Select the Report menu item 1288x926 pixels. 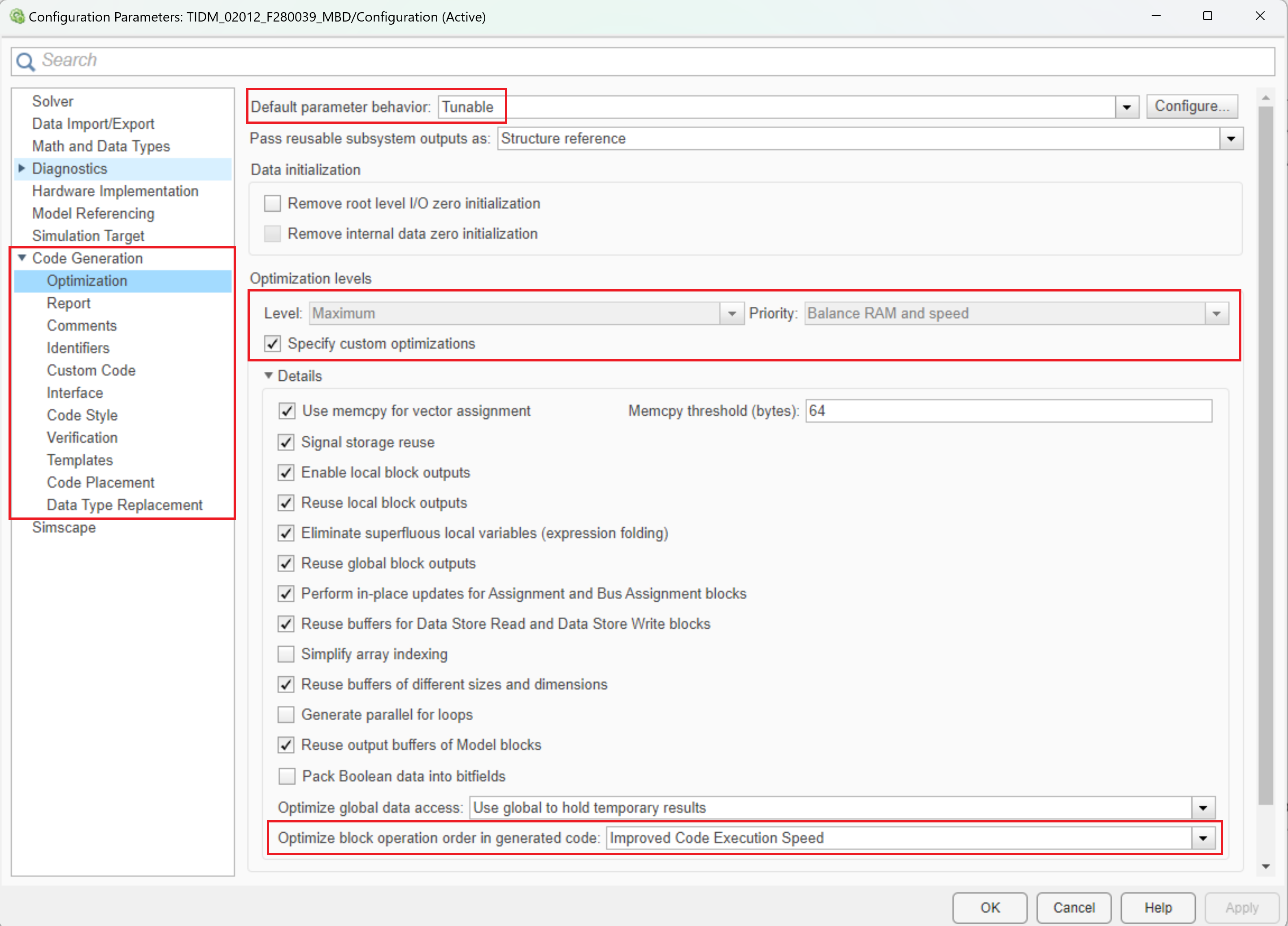click(67, 303)
